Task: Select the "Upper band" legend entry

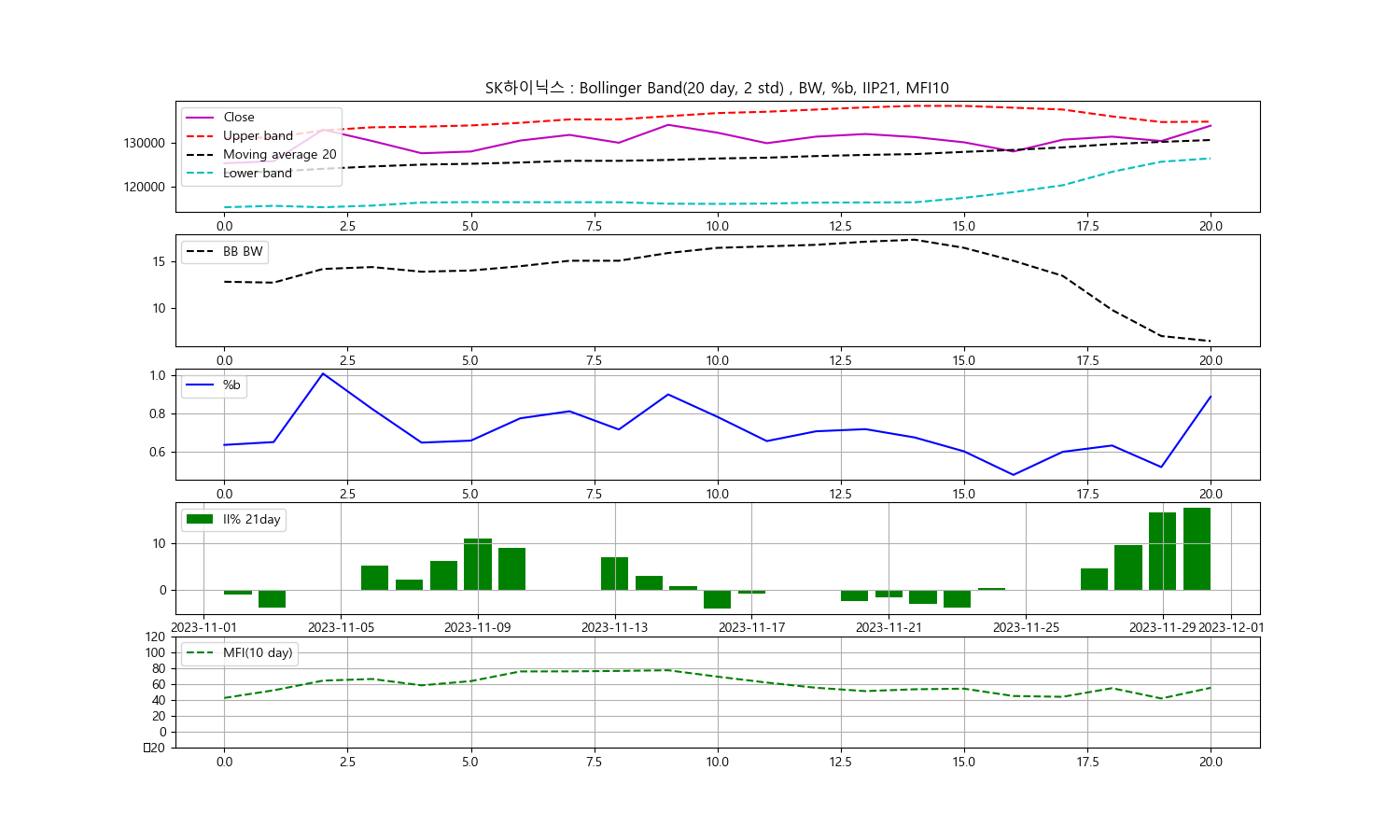Action: coord(240,136)
